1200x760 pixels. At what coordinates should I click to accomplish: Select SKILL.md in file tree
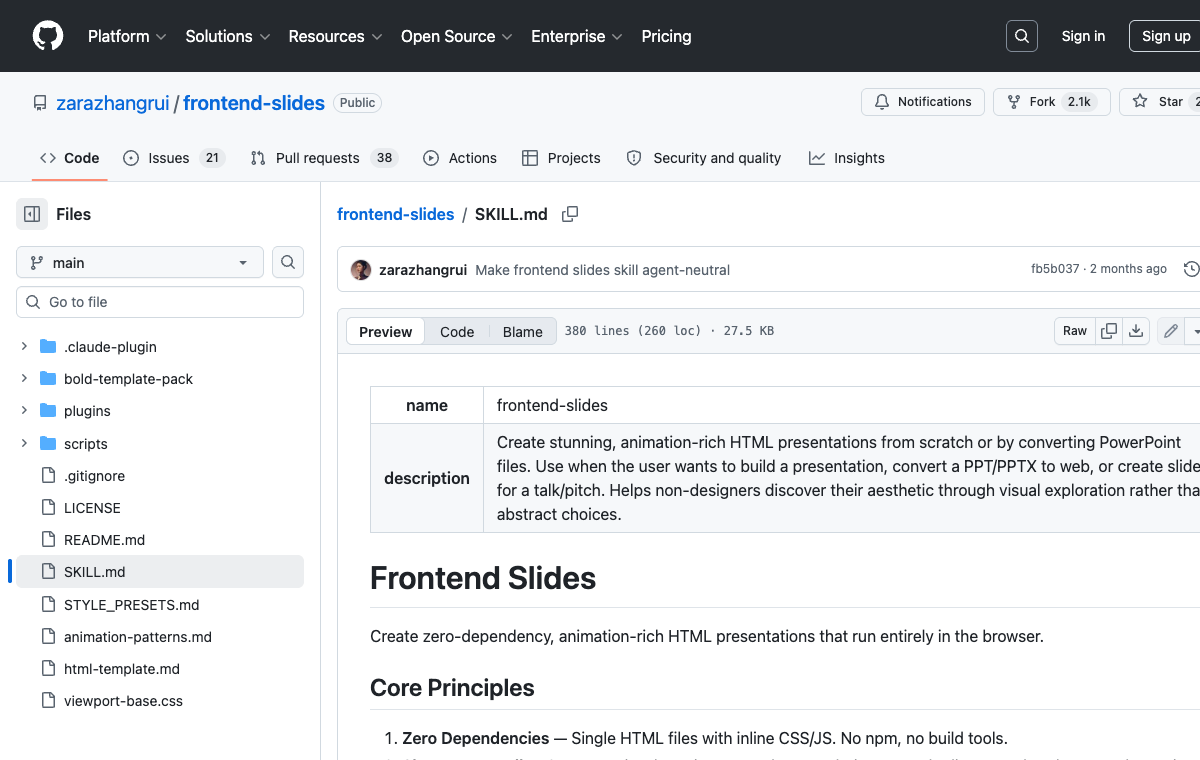[160, 572]
